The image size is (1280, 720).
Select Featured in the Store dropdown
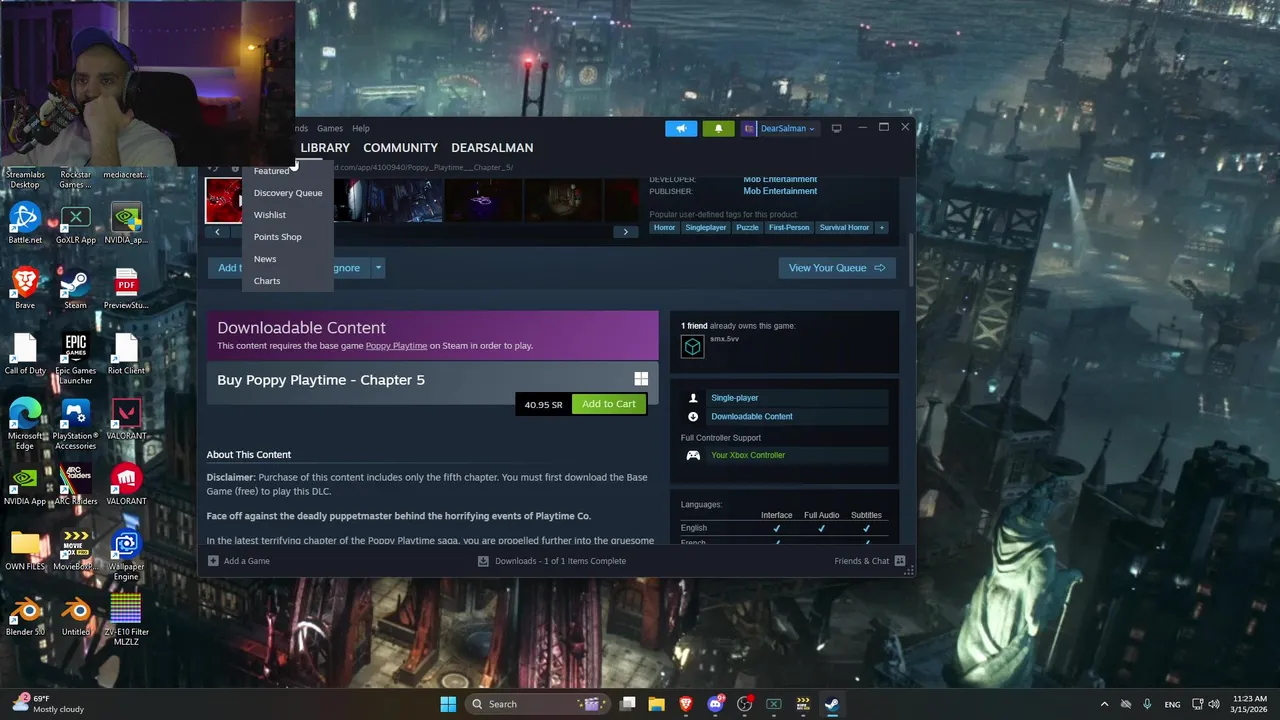[x=271, y=171]
